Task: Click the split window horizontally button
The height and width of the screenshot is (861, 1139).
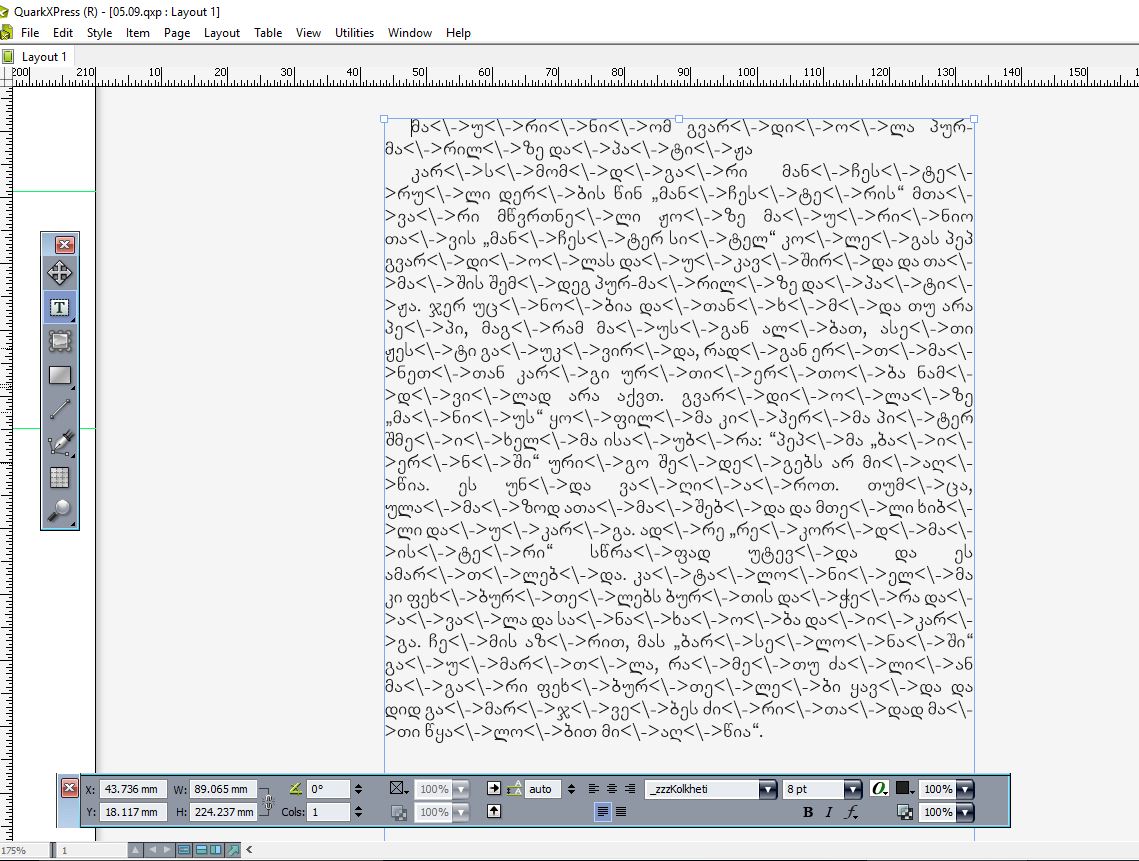Action: point(201,850)
